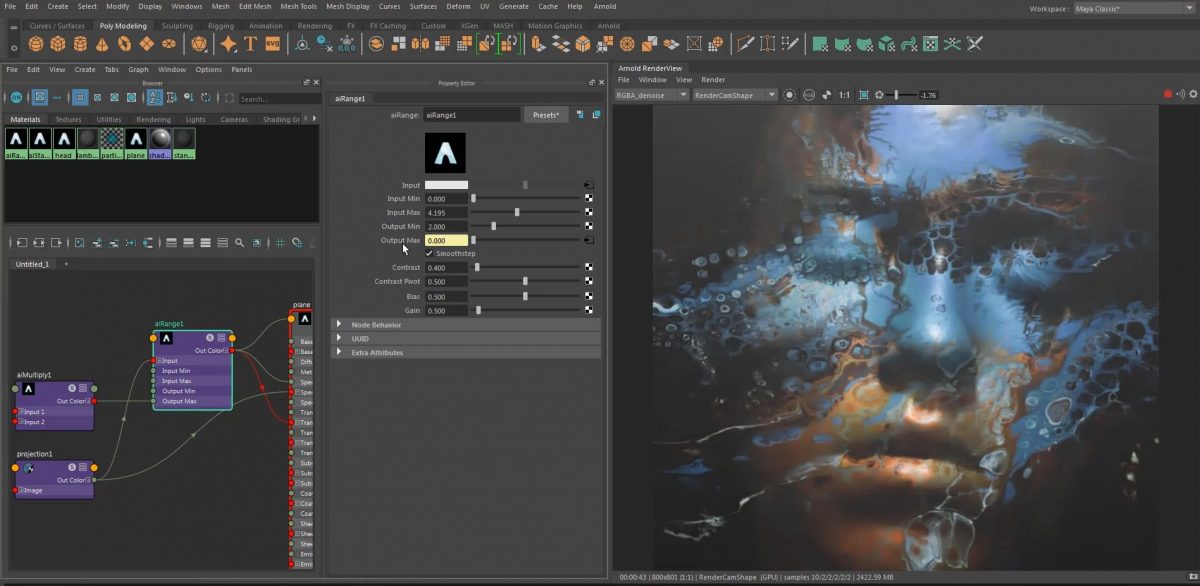The height and width of the screenshot is (586, 1200).
Task: Select the shad material thumbnail in Materials
Action: point(162,141)
